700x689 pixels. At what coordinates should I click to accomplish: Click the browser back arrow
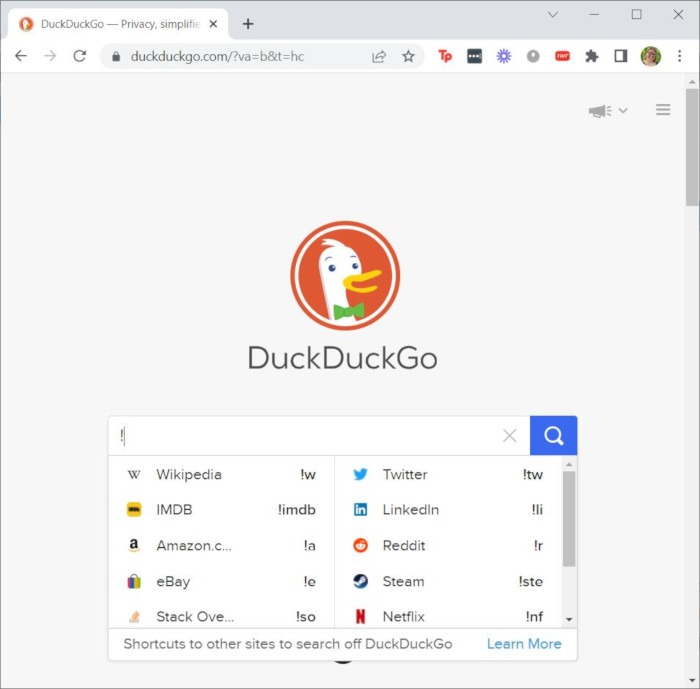point(21,56)
